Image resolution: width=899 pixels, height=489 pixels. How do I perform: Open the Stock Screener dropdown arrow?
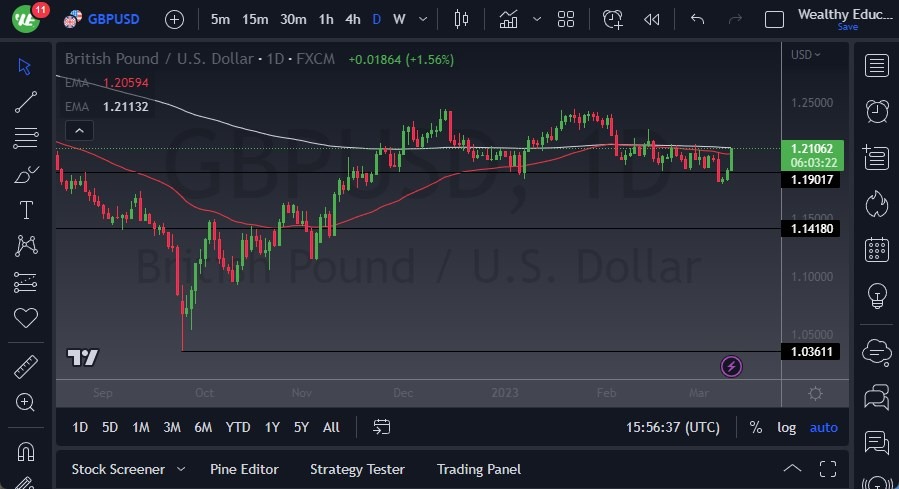[181, 469]
